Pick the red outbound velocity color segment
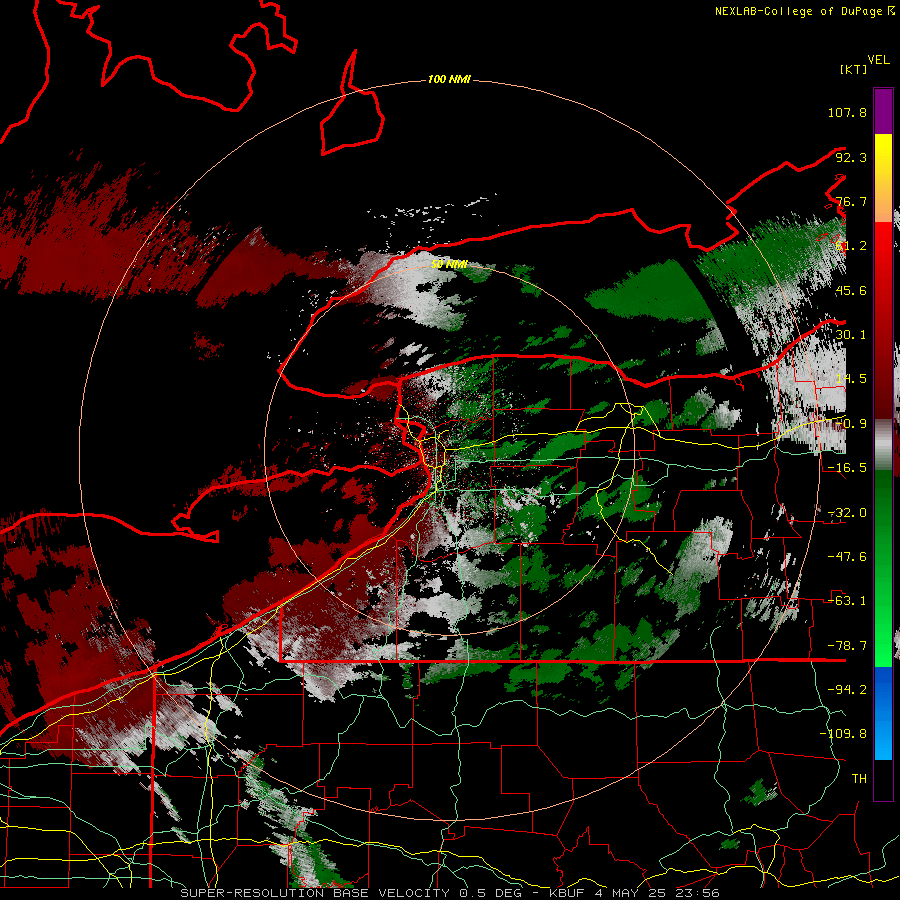This screenshot has height=900, width=900. click(883, 320)
